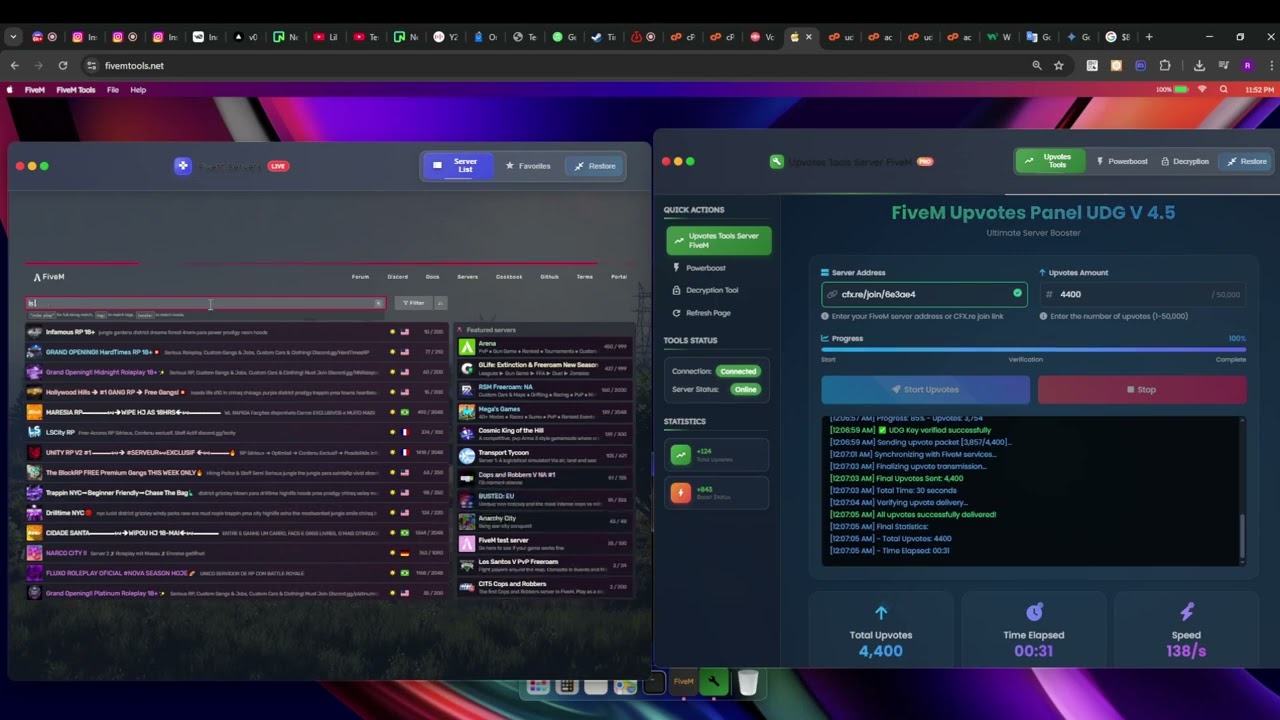Click Restore in the FiveM Servers window
Image resolution: width=1280 pixels, height=720 pixels.
(595, 166)
